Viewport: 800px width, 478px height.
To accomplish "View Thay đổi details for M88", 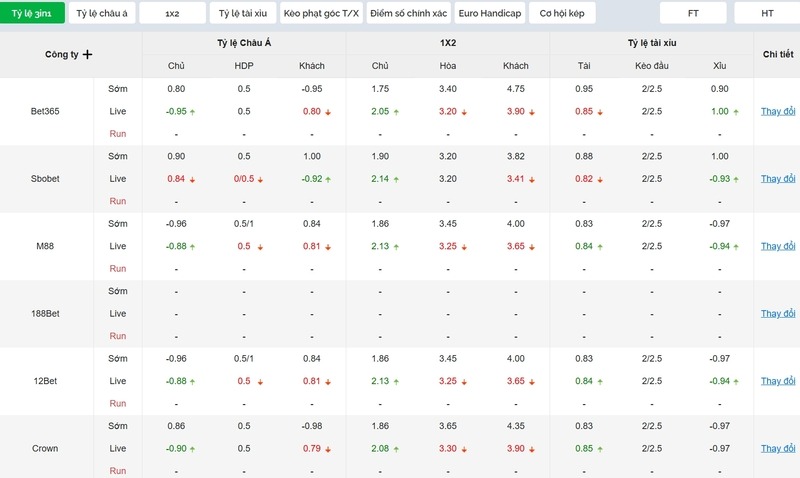I will 777,246.
